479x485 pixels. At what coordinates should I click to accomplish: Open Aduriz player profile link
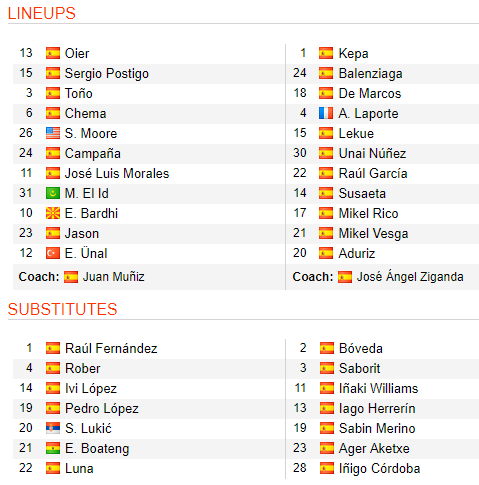click(357, 253)
